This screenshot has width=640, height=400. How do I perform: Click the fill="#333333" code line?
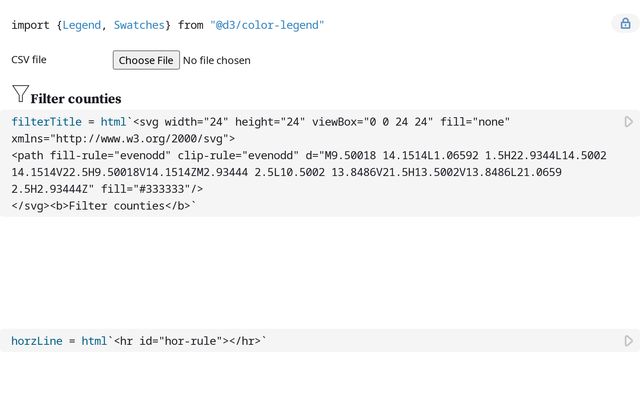click(100, 189)
